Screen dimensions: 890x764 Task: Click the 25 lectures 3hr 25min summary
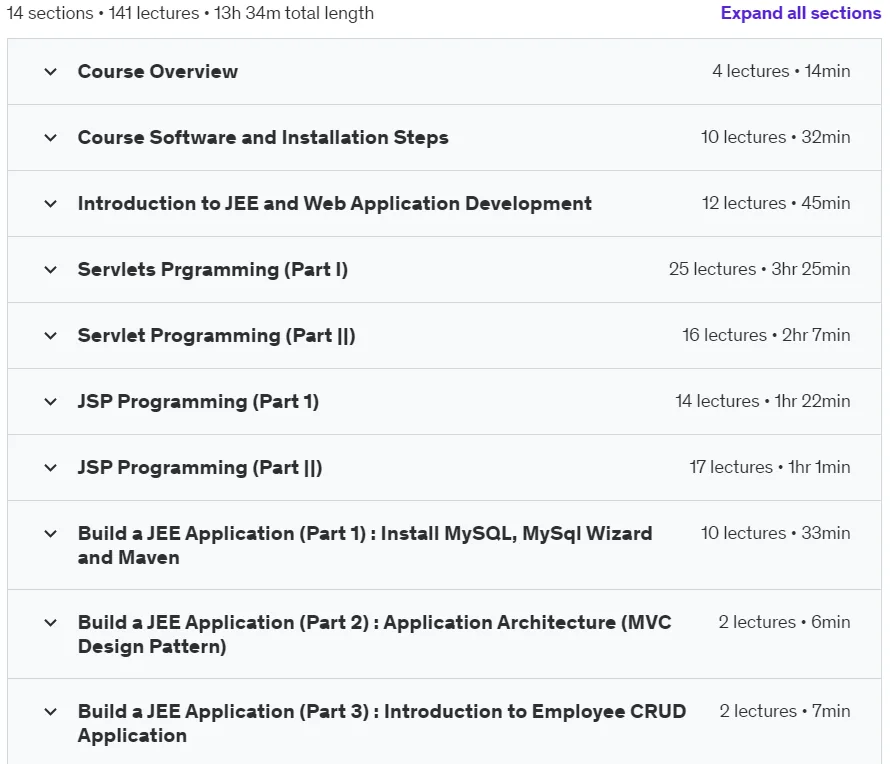pyautogui.click(x=759, y=269)
